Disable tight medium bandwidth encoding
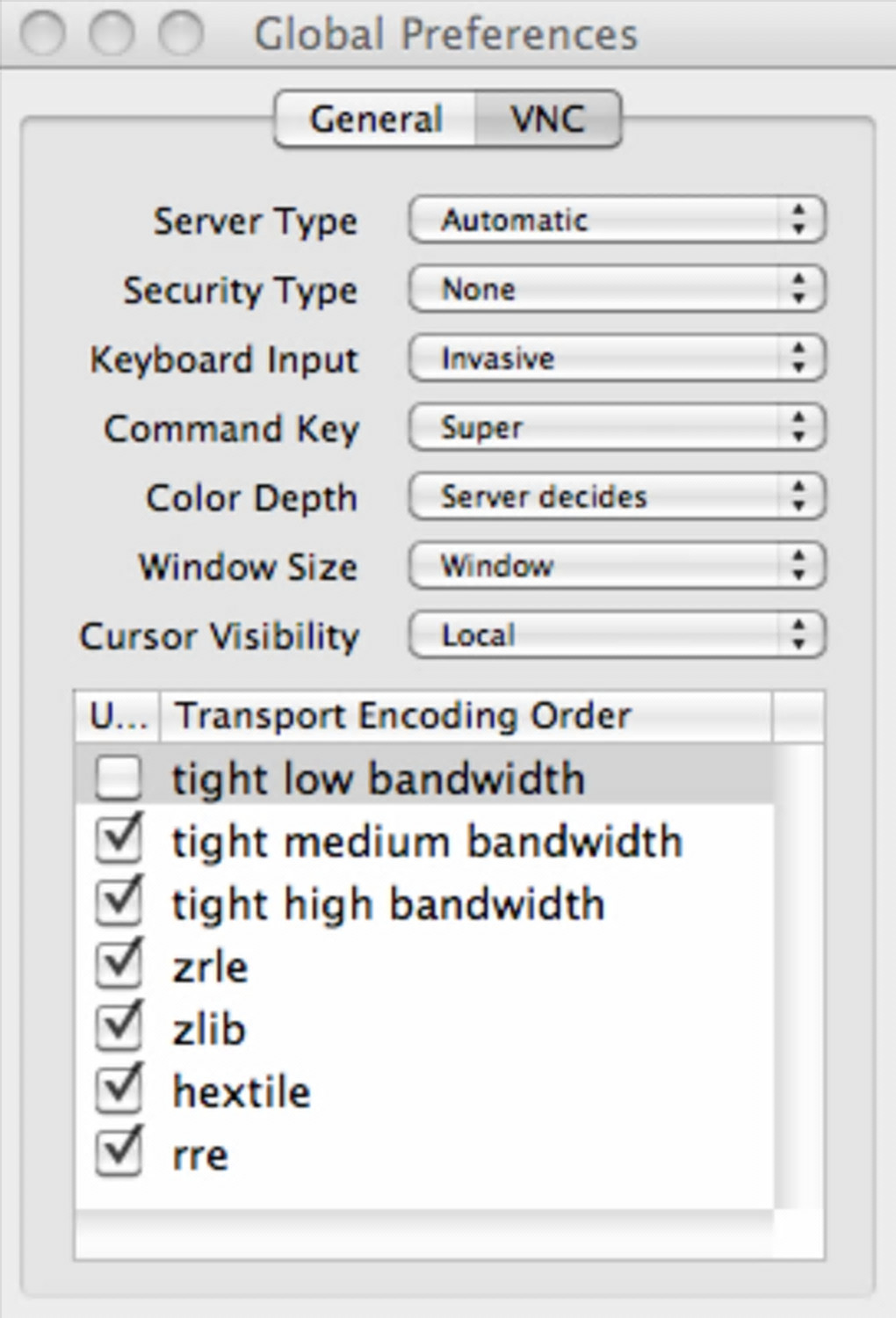The height and width of the screenshot is (1318, 896). (119, 841)
